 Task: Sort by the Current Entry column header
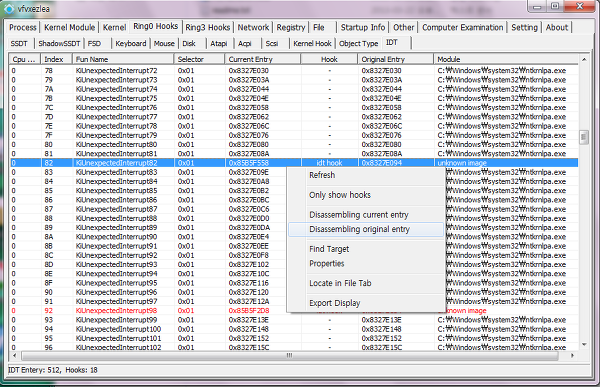pos(263,59)
